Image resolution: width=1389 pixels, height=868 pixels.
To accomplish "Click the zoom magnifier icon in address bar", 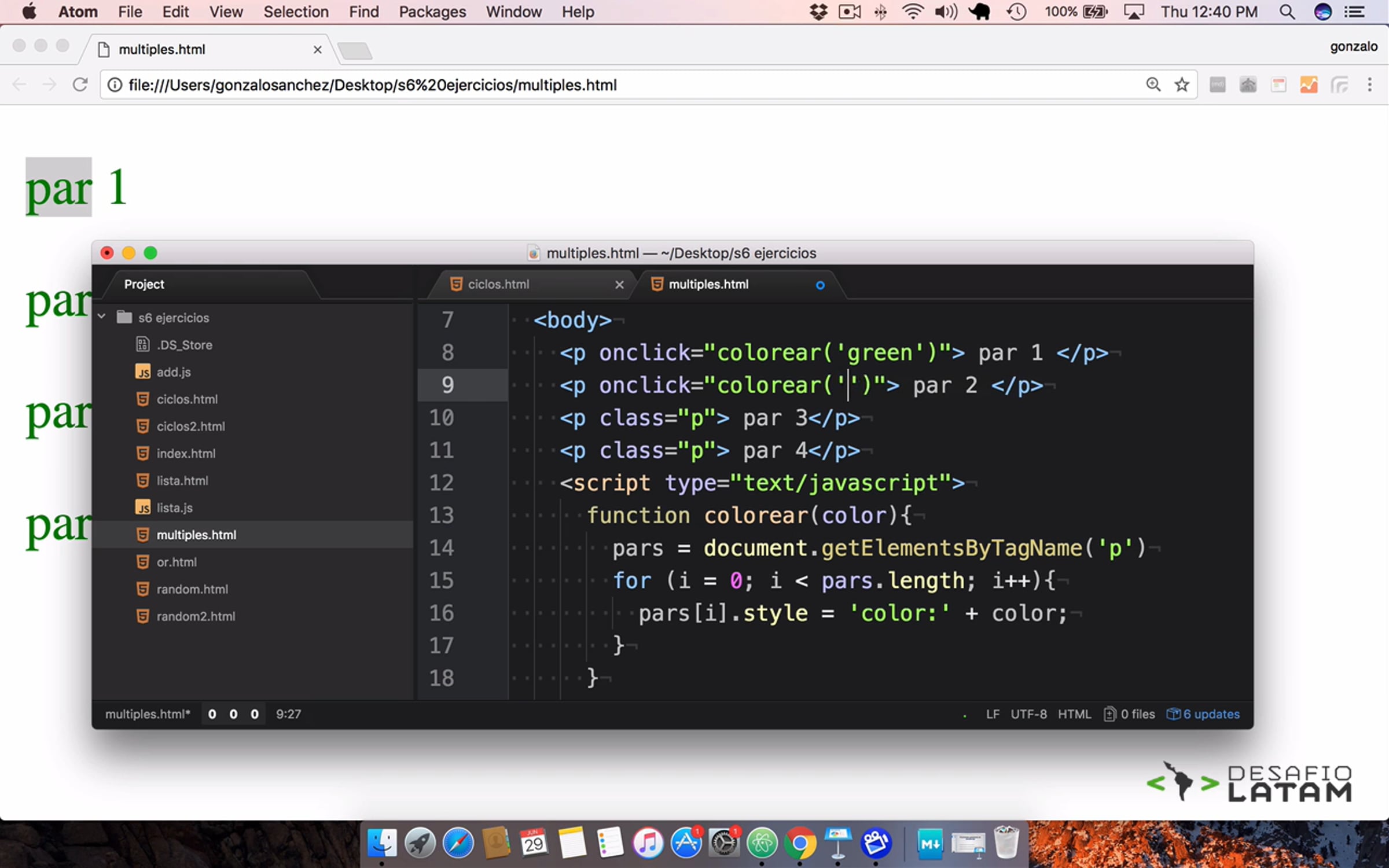I will pos(1153,85).
